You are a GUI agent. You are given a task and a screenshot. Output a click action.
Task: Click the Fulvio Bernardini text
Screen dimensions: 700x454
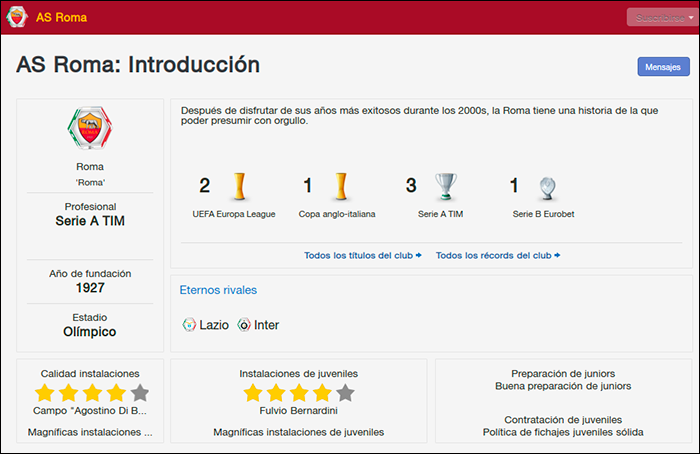[299, 411]
